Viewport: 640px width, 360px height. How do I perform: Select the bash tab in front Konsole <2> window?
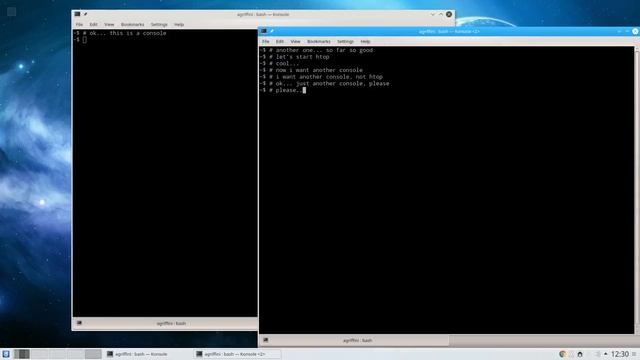coord(354,340)
